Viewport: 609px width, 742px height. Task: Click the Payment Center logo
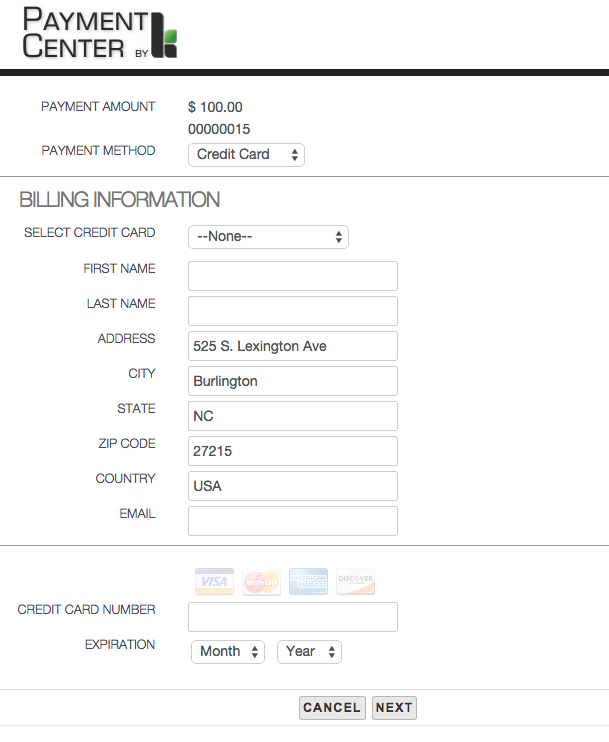(100, 33)
